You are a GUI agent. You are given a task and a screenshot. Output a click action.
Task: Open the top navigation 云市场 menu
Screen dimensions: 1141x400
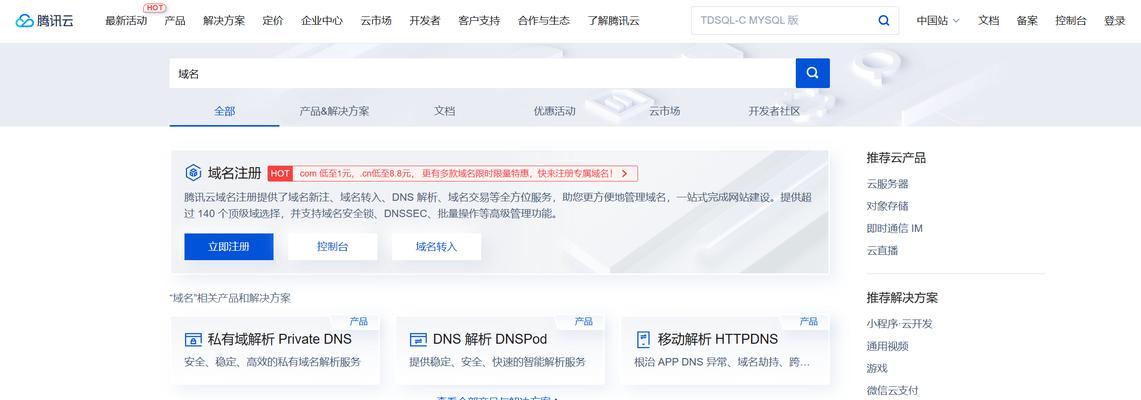pos(375,20)
